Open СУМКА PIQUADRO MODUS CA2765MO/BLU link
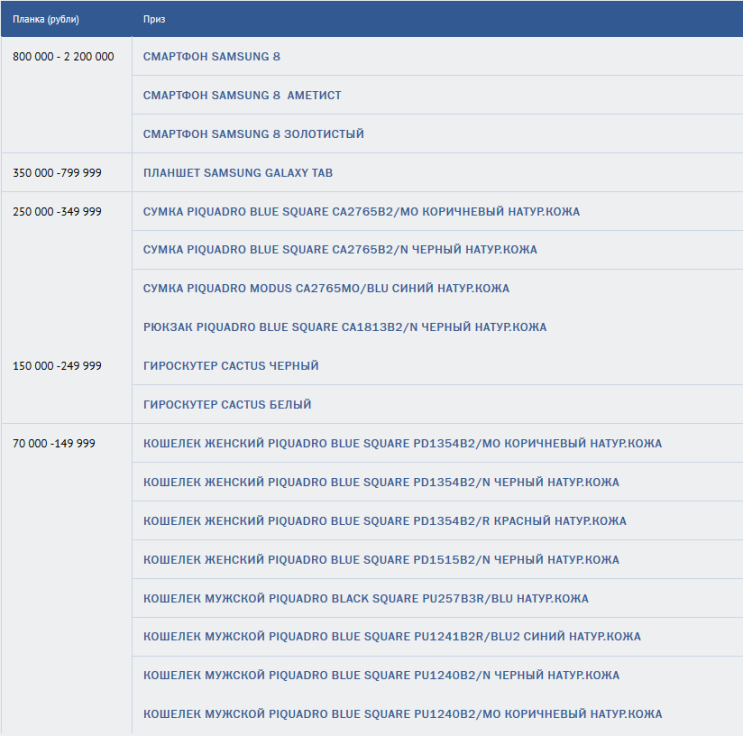The image size is (743, 736). click(326, 288)
